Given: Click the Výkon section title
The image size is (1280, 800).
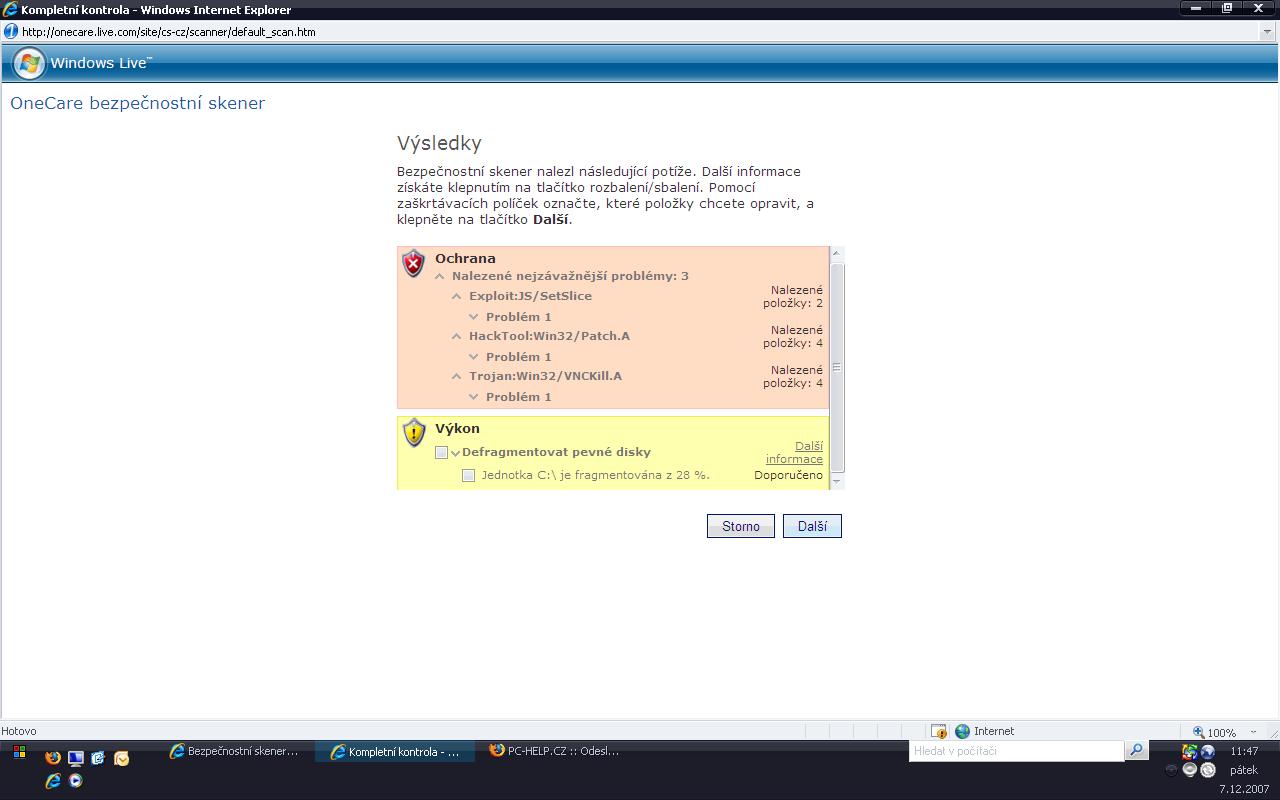Looking at the screenshot, I should (x=457, y=428).
